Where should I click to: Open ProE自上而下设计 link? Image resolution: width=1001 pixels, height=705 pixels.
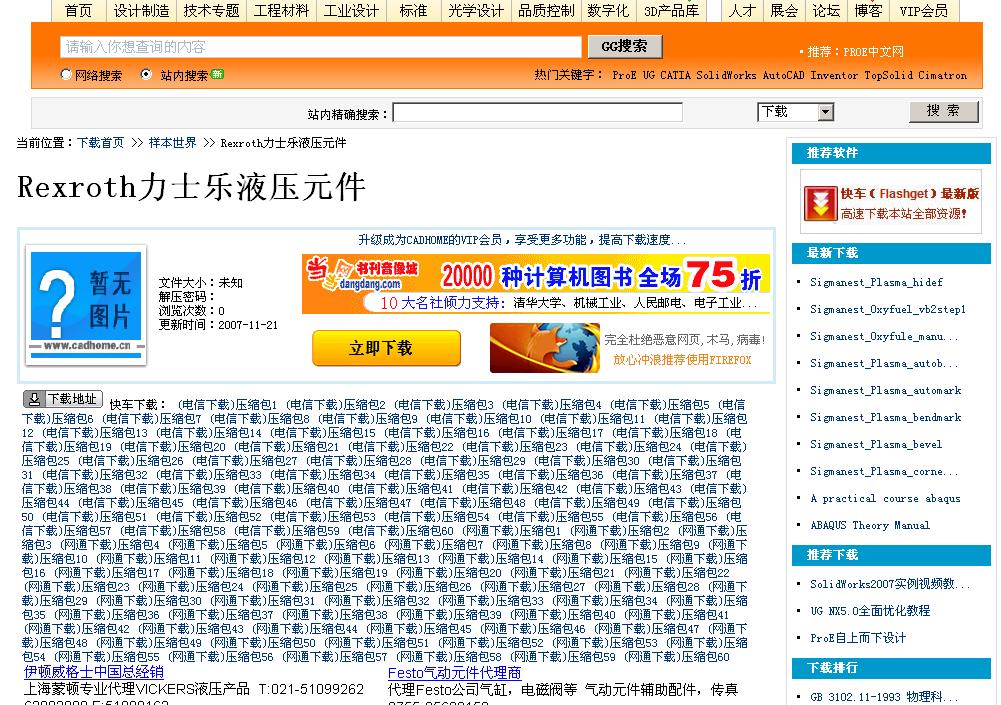[x=858, y=637]
